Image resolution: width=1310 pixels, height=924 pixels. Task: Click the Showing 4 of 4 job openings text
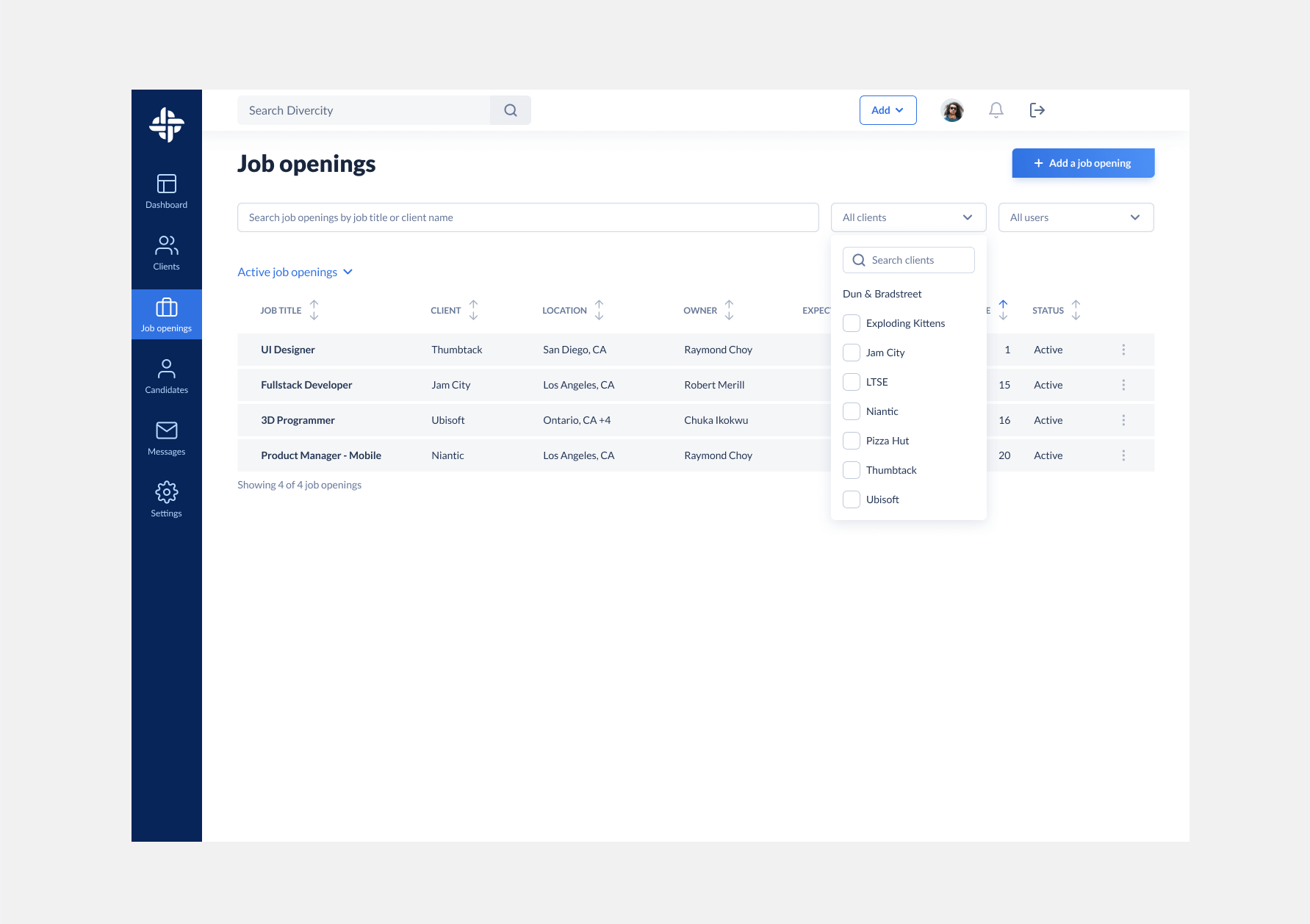click(x=299, y=485)
